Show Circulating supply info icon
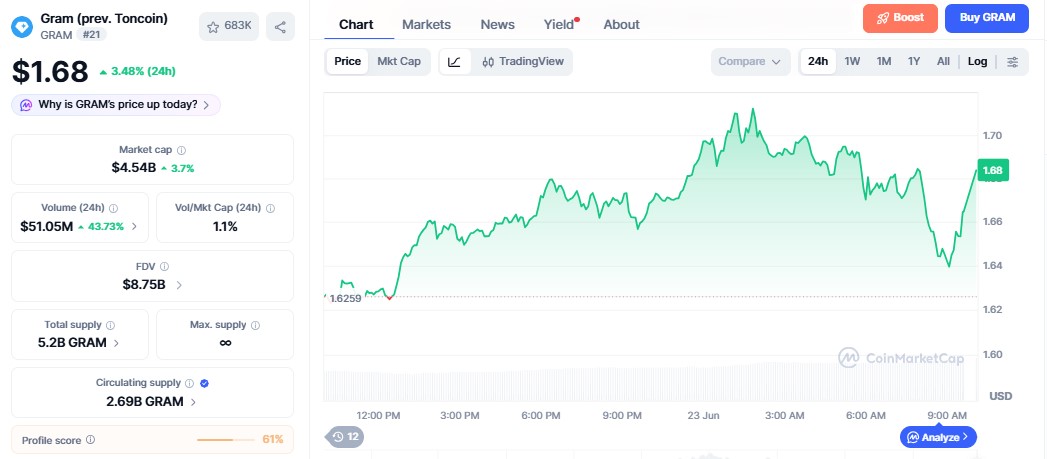1047x459 pixels. pos(190,384)
